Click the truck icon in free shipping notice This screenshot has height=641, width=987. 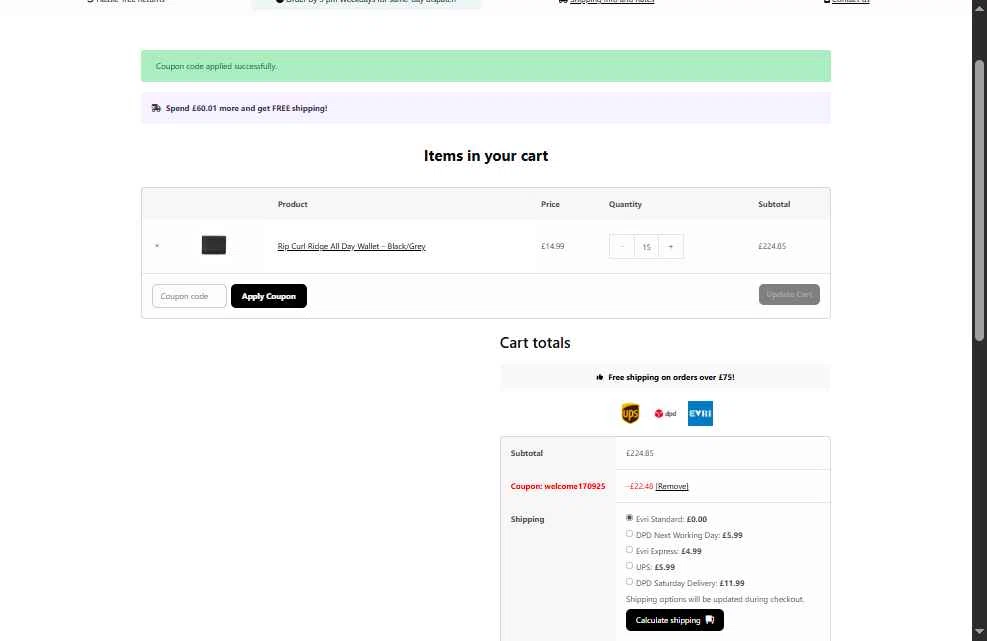(x=156, y=108)
